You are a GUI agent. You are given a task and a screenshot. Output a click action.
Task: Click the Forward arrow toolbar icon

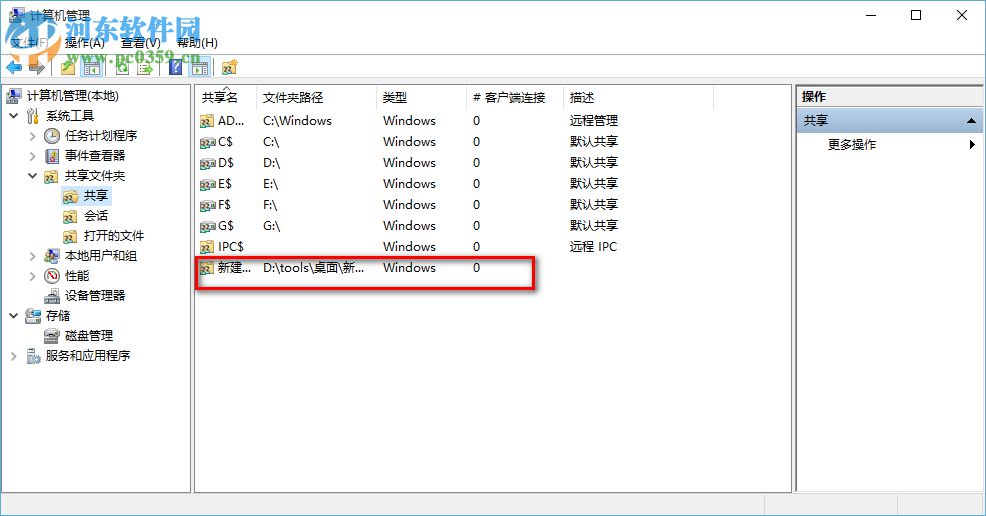37,67
